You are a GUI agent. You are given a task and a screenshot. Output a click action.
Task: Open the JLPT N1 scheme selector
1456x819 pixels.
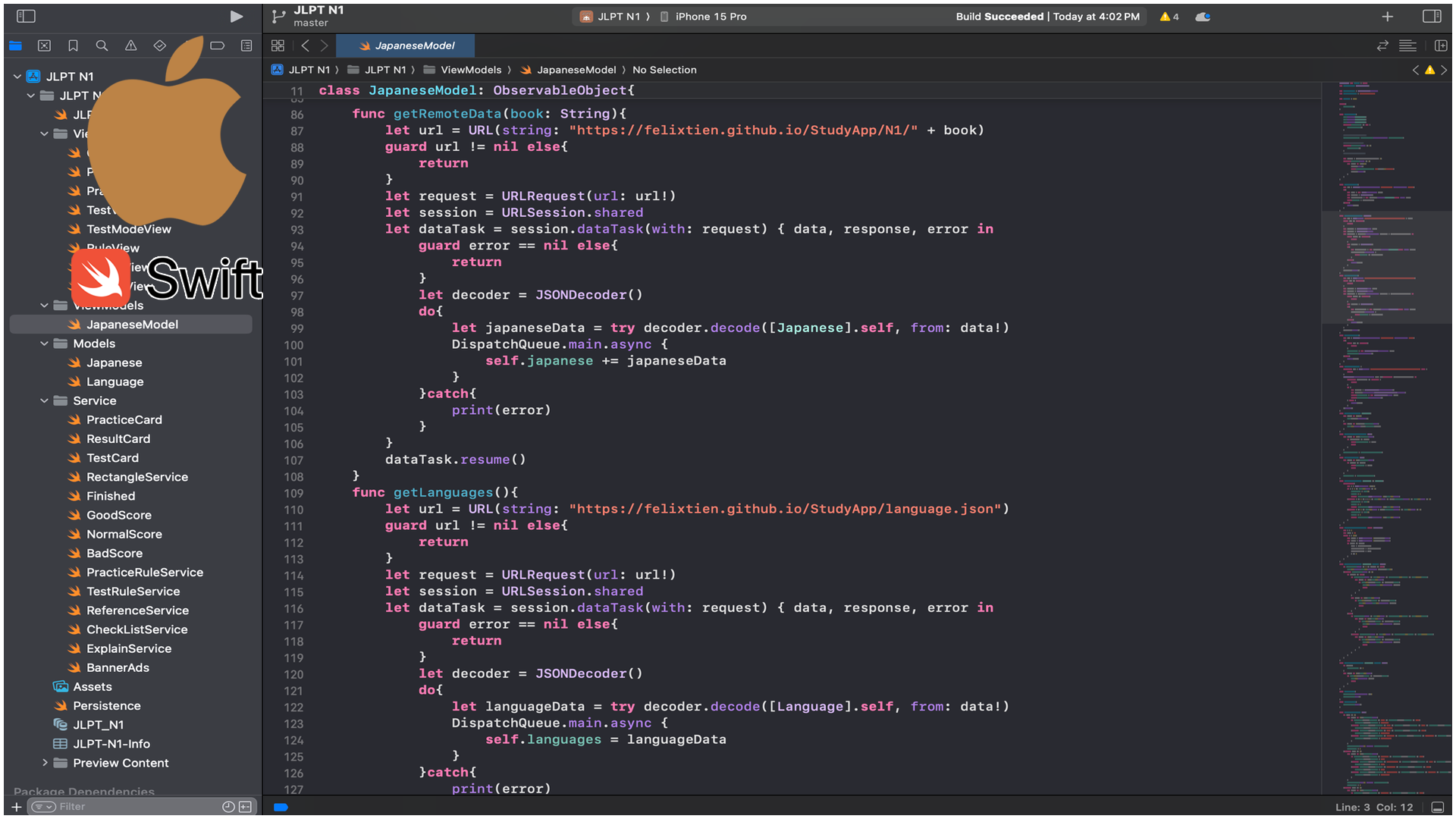[610, 17]
